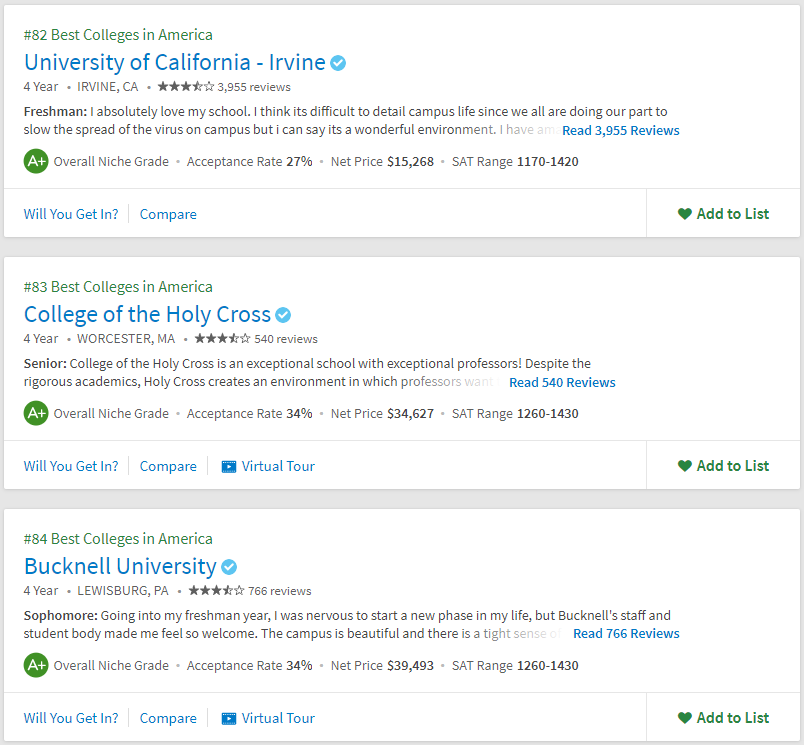The width and height of the screenshot is (804, 745).
Task: Click #84 Best Colleges in America ranking
Action: tap(118, 539)
